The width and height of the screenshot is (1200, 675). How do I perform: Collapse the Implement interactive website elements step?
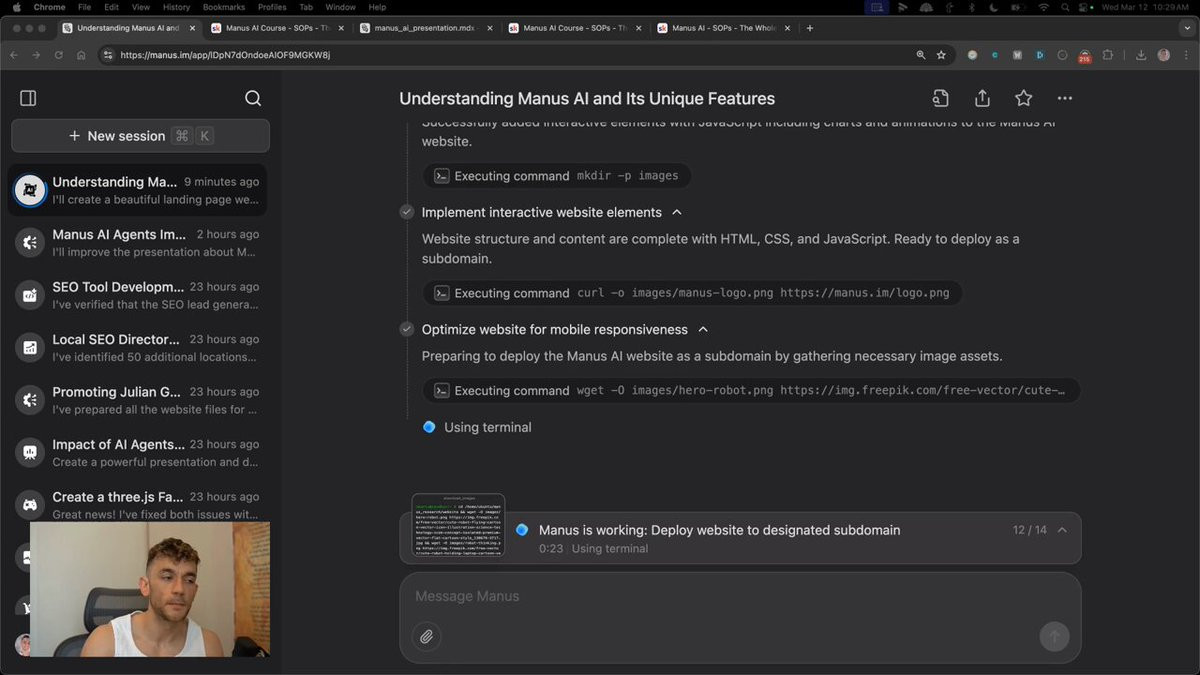[677, 212]
